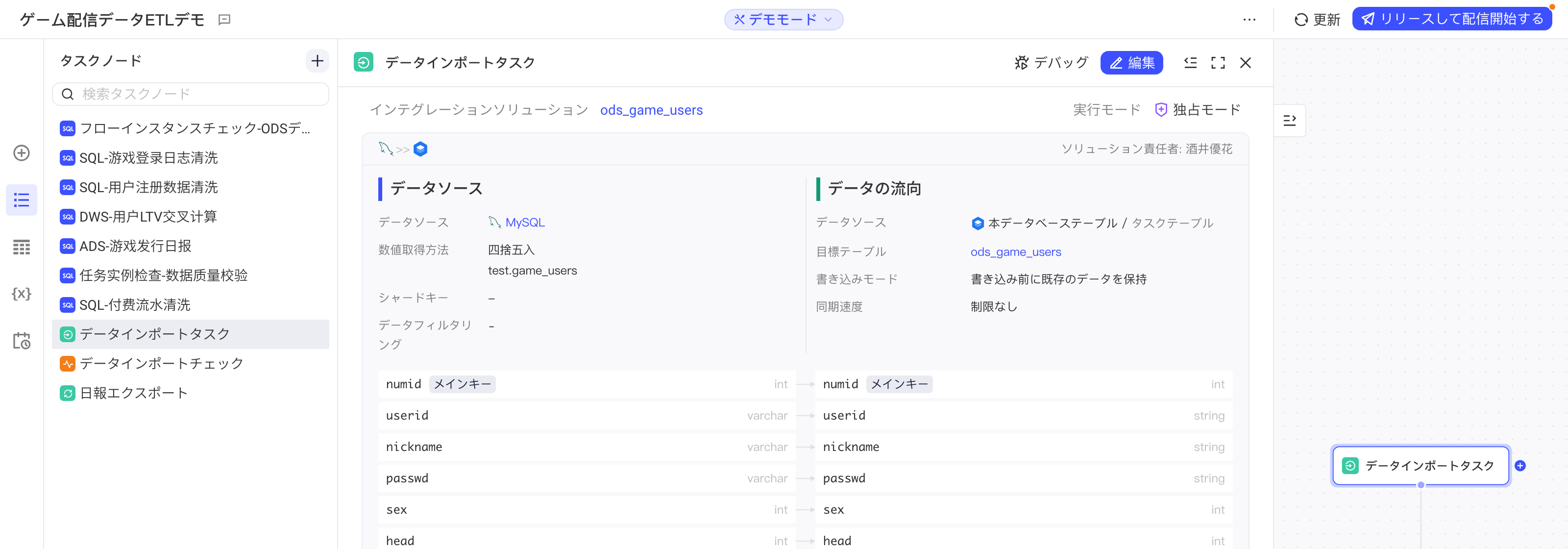Select SQL-游戏登录日志清洗 node
The width and height of the screenshot is (1568, 549).
[x=191, y=158]
